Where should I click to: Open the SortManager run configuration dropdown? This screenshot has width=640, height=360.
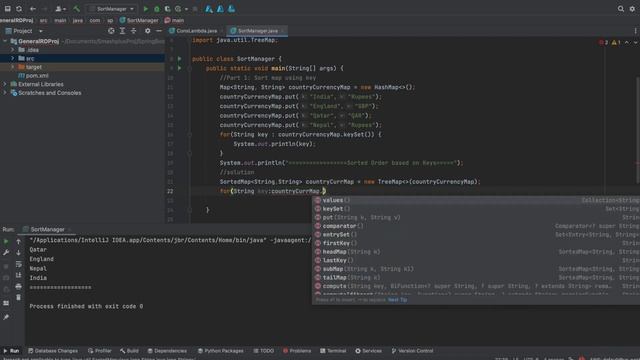(x=111, y=9)
